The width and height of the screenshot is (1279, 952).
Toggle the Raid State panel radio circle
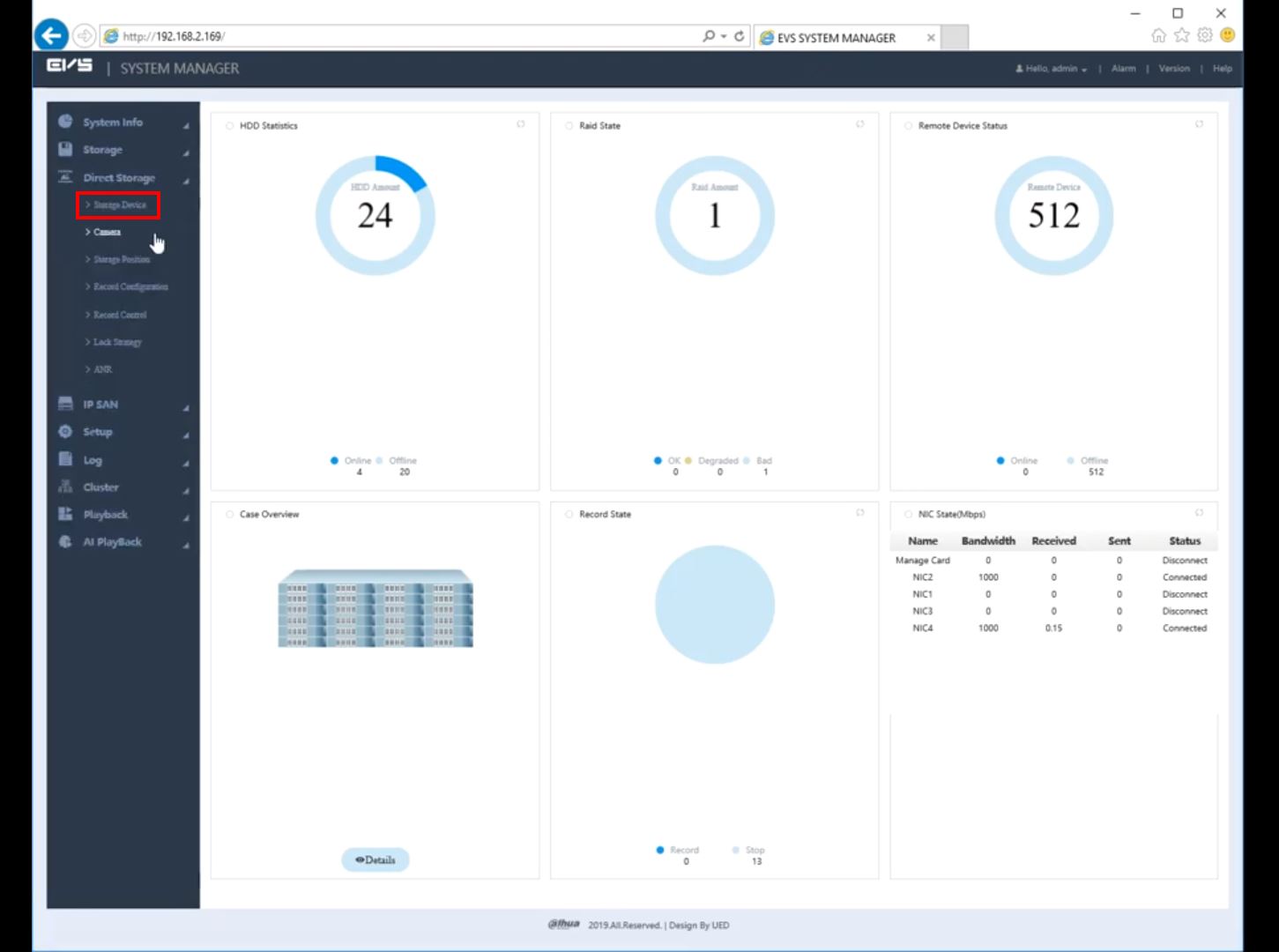(569, 126)
